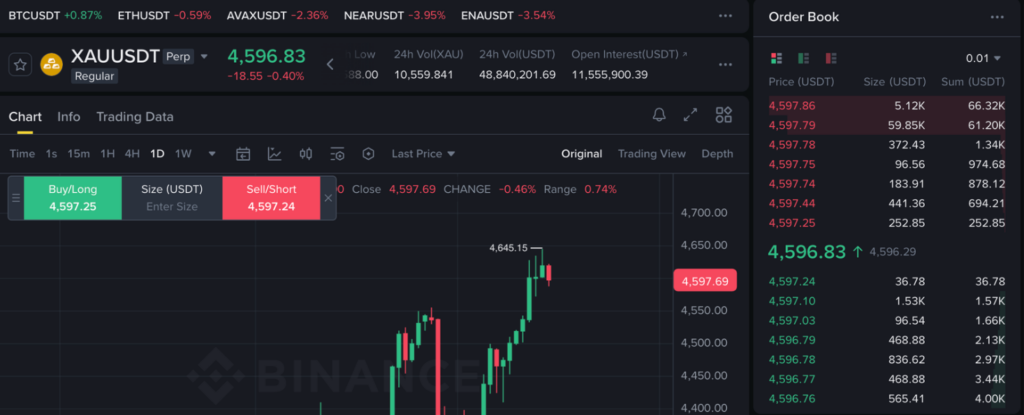Open the price alert bell
This screenshot has width=1024, height=415.
click(659, 115)
